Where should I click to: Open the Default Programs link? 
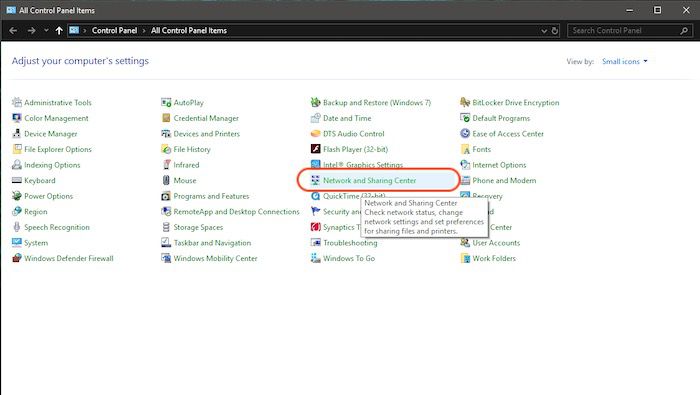point(501,118)
